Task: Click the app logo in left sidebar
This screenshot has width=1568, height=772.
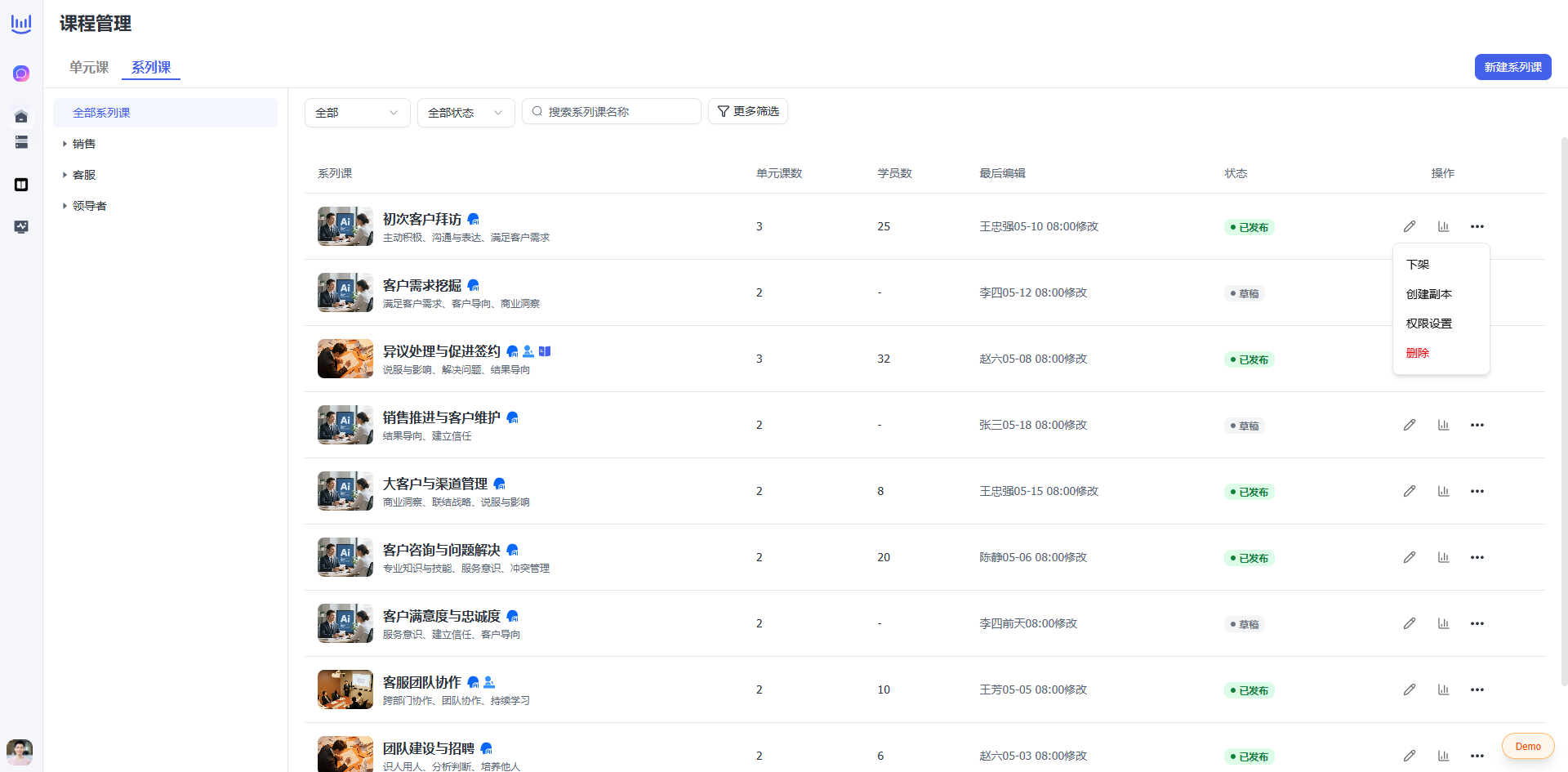Action: click(21, 25)
